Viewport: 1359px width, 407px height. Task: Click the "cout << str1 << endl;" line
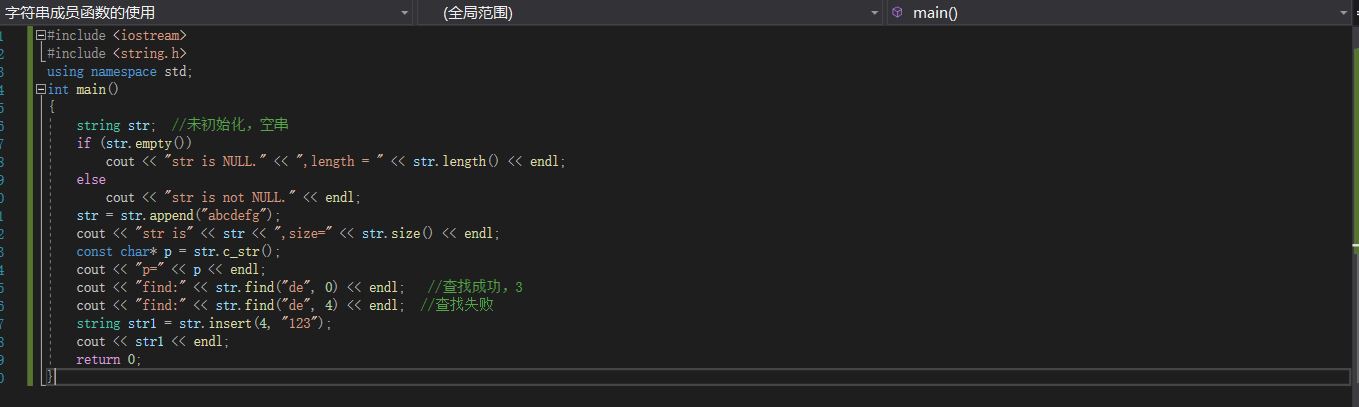coord(153,341)
